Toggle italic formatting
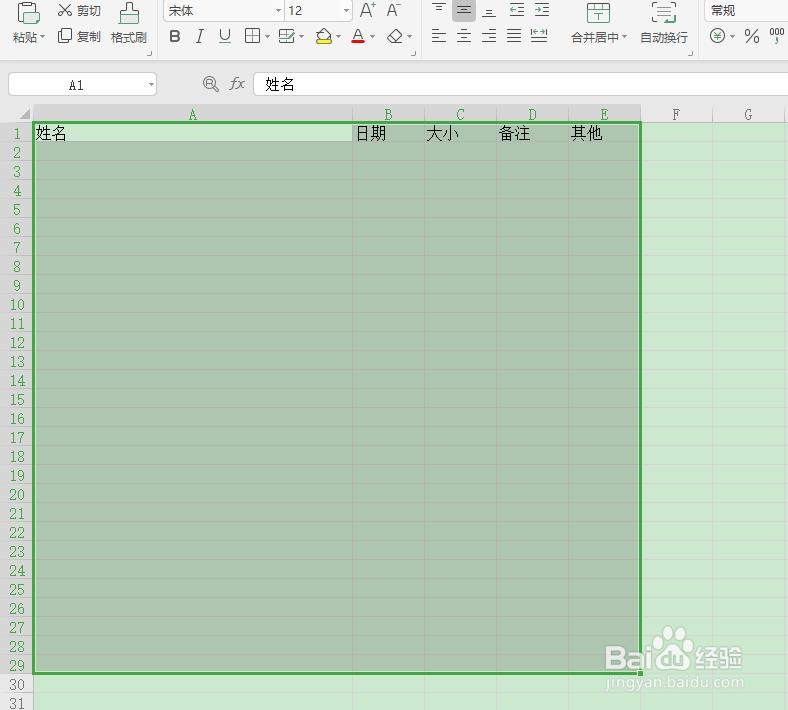788x710 pixels. coord(200,36)
